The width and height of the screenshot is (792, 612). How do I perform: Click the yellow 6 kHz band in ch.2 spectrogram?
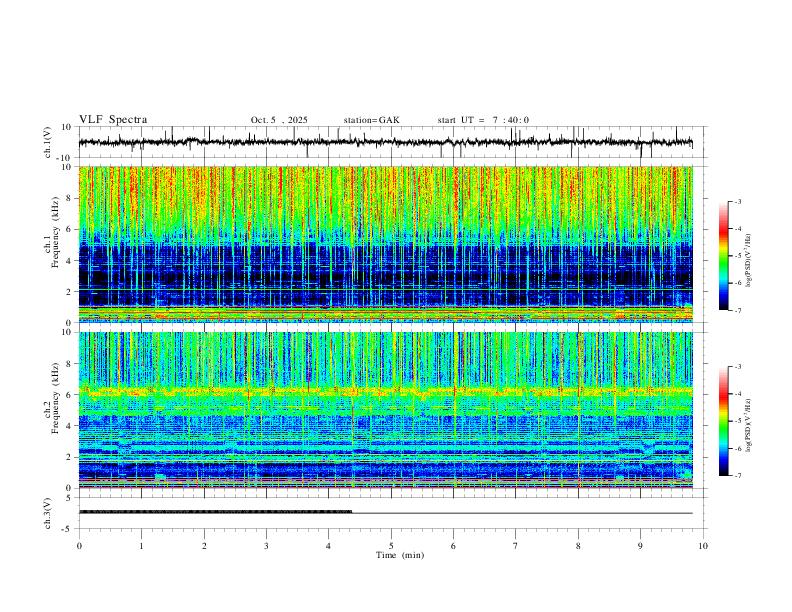pyautogui.click(x=385, y=391)
